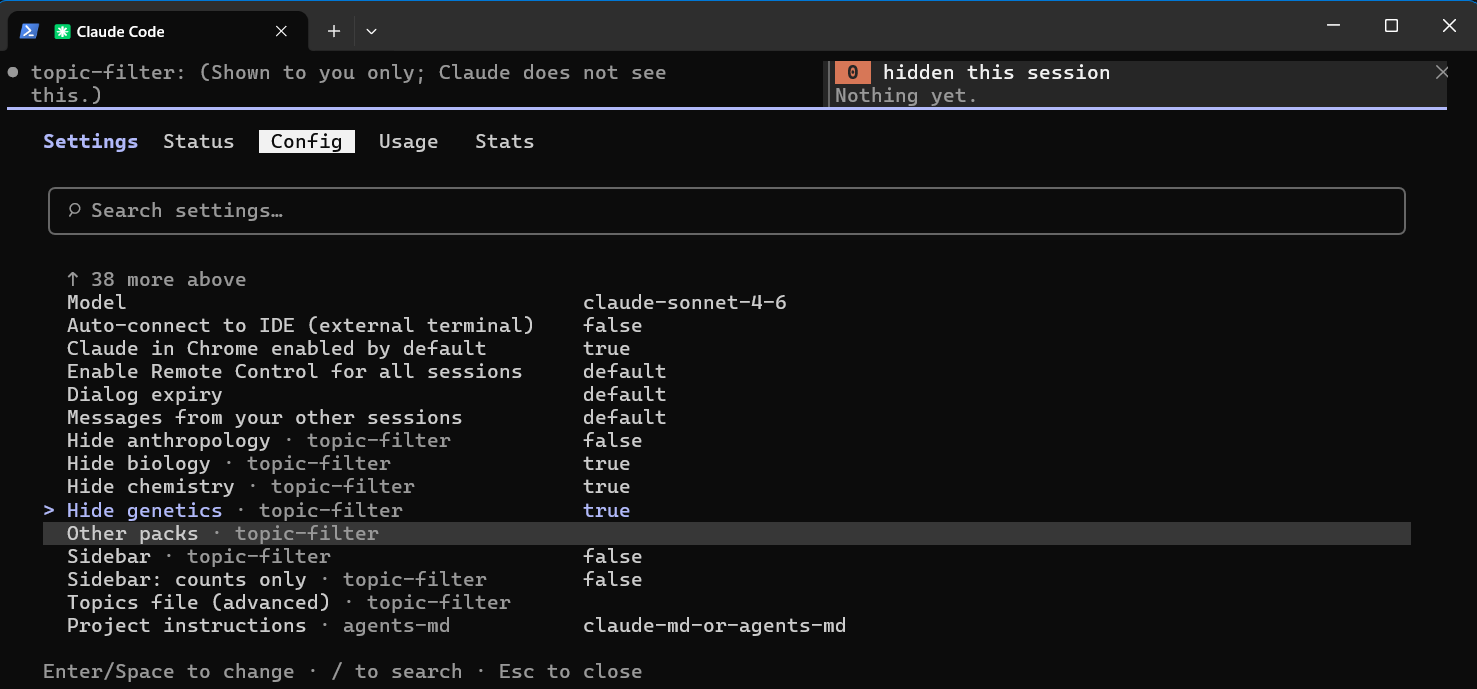Click the magnifier icon in Search settings

pyautogui.click(x=74, y=210)
